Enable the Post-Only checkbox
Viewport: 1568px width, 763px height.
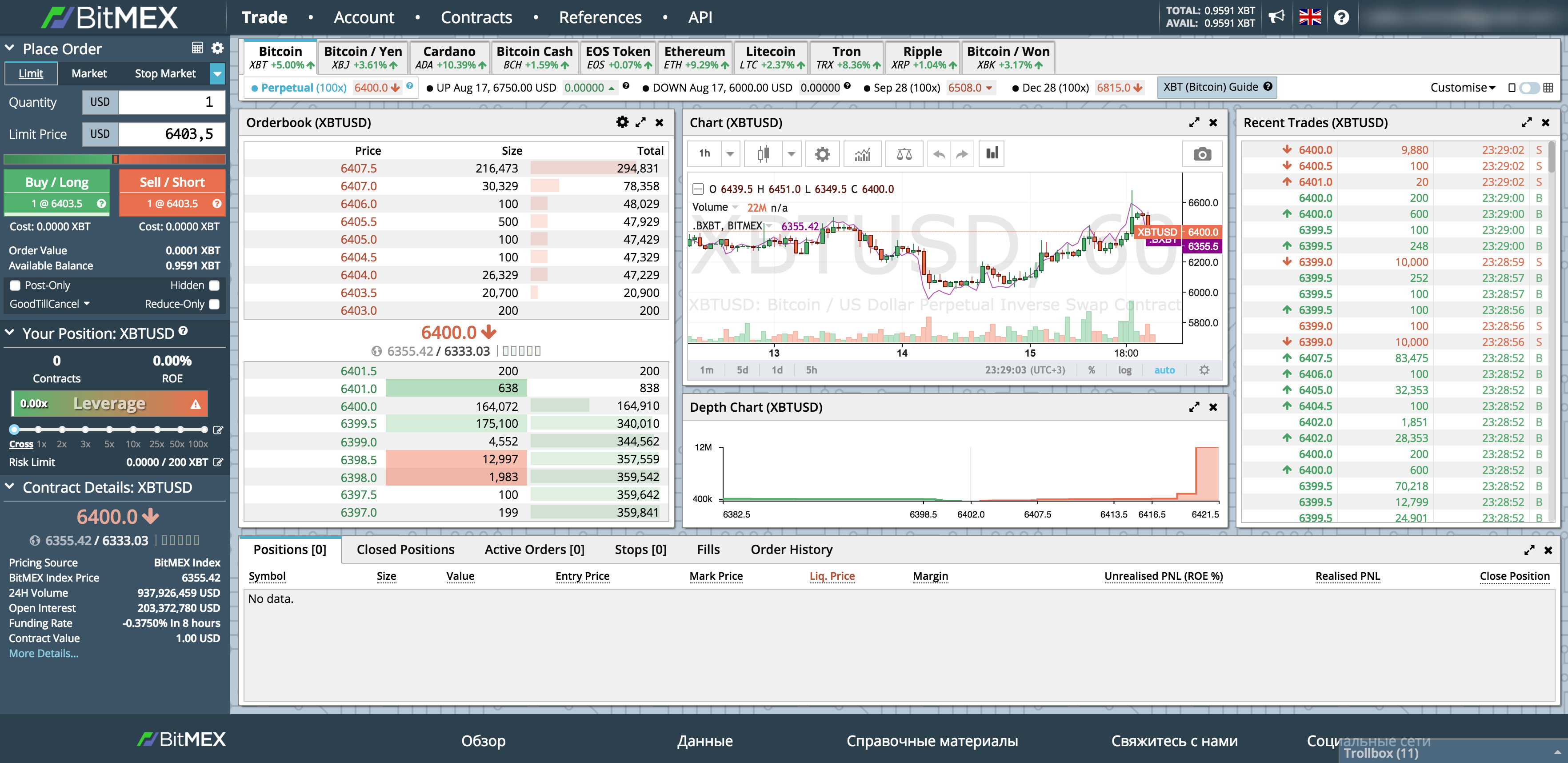(15, 285)
